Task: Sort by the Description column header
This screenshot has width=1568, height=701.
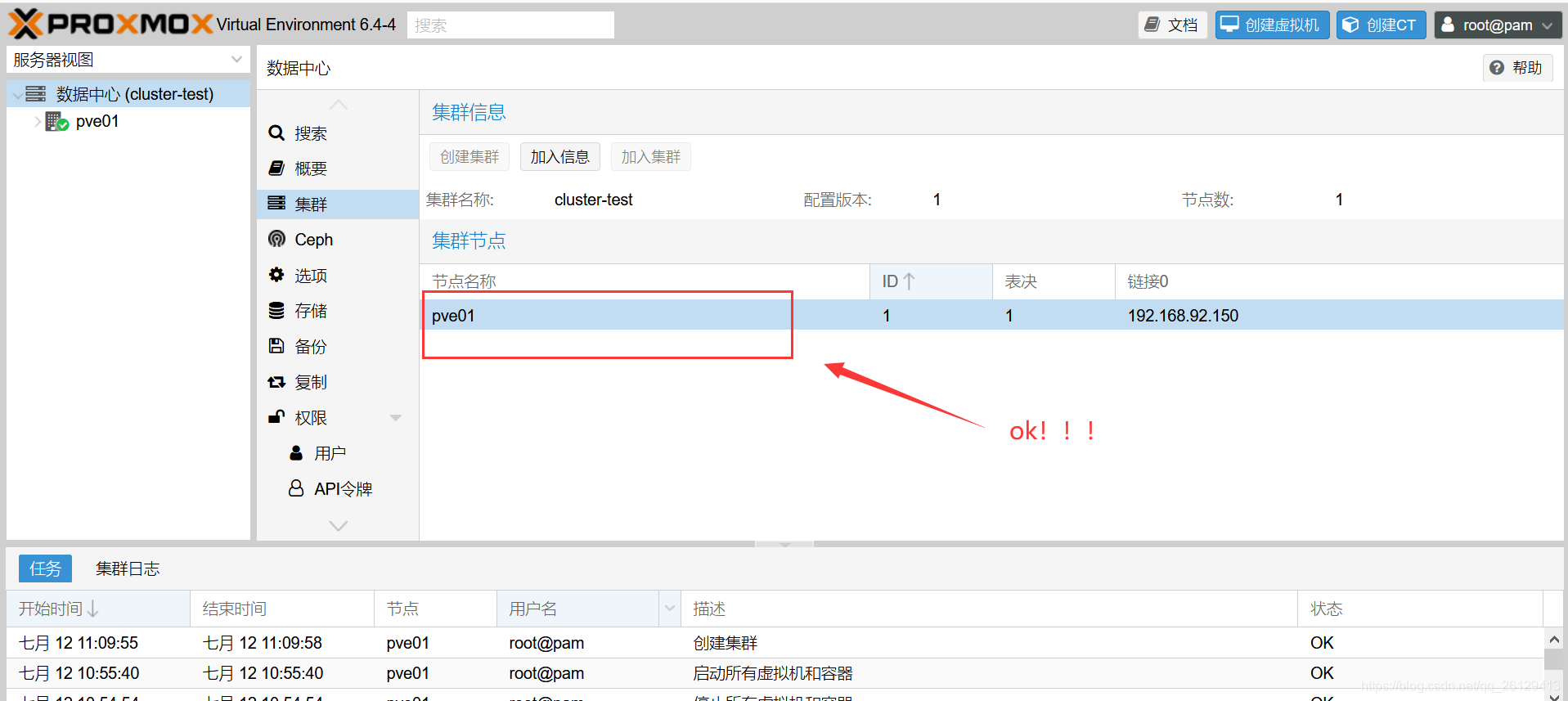Action: coord(990,609)
